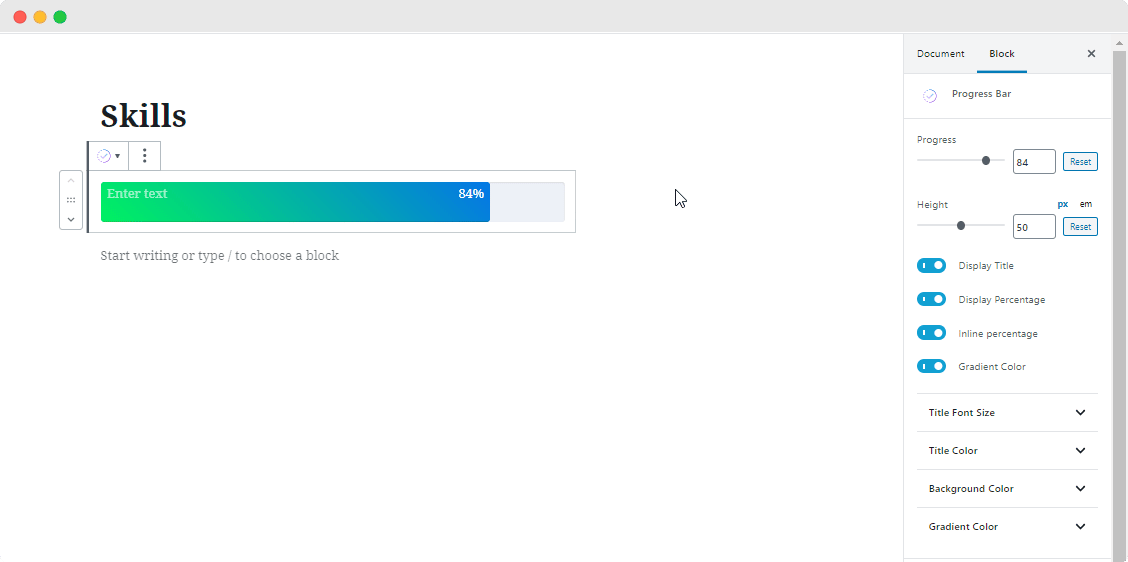Click the Progress slider handle
The width and height of the screenshot is (1128, 562).
[986, 160]
